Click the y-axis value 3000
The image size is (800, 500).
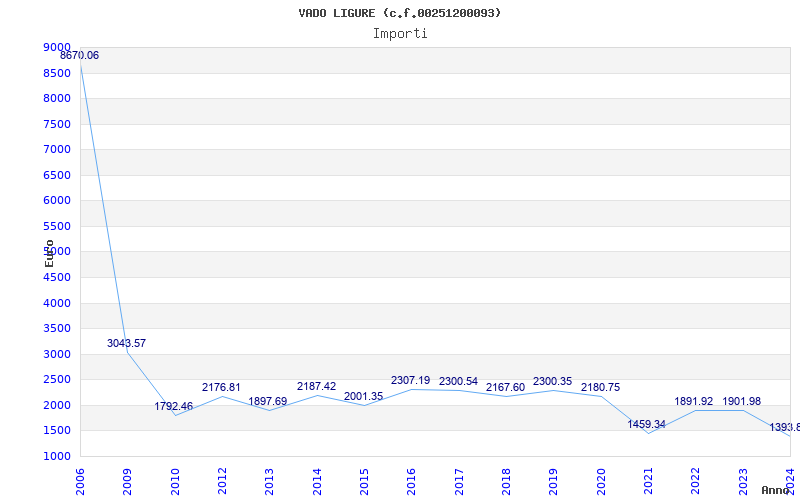(57, 355)
